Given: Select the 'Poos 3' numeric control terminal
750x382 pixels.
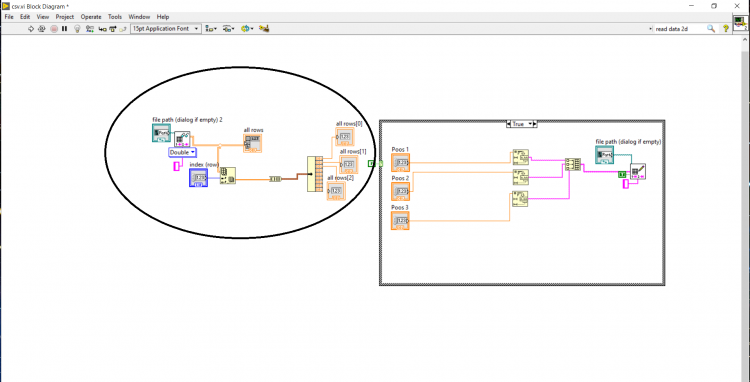Looking at the screenshot, I should (x=400, y=220).
